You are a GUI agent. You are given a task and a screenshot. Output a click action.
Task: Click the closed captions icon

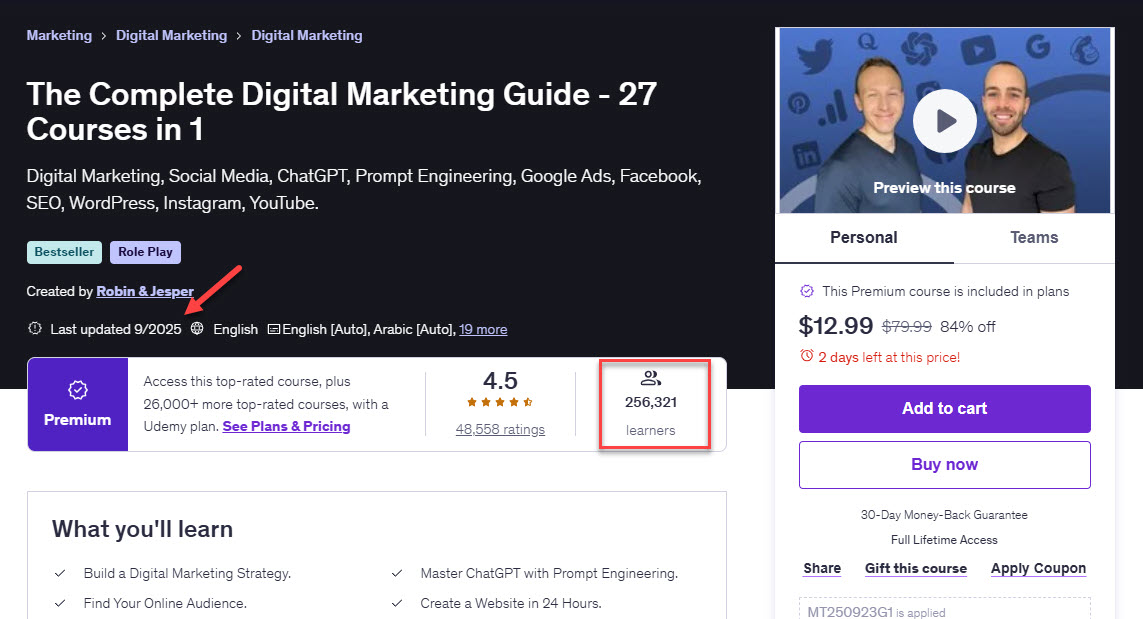point(273,329)
